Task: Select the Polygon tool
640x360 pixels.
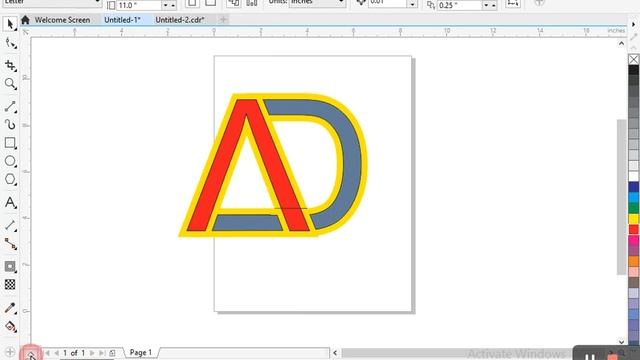Action: coord(10,179)
